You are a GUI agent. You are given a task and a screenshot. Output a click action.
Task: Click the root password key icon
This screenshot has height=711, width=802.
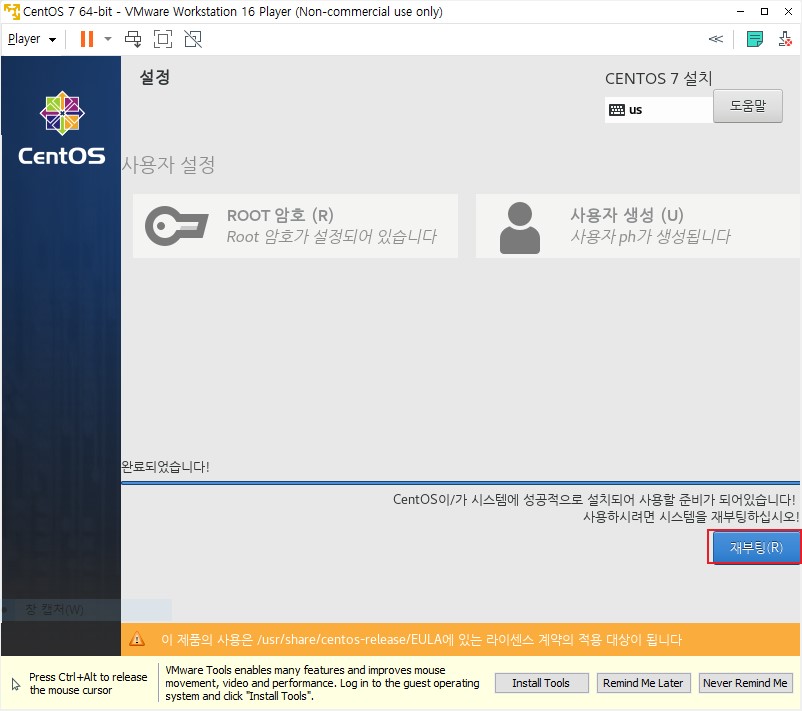(x=176, y=226)
